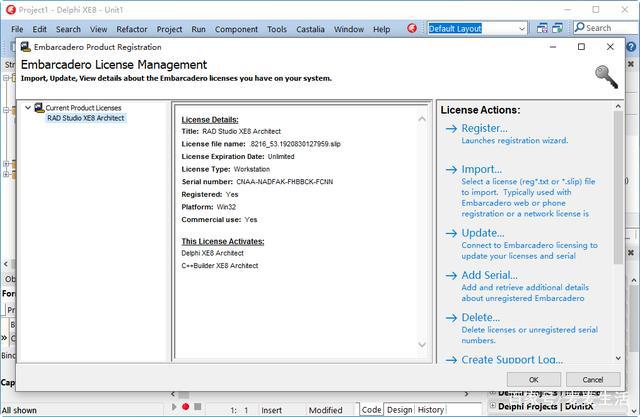Click the Delphi XE8 Architect entry

[x=212, y=253]
